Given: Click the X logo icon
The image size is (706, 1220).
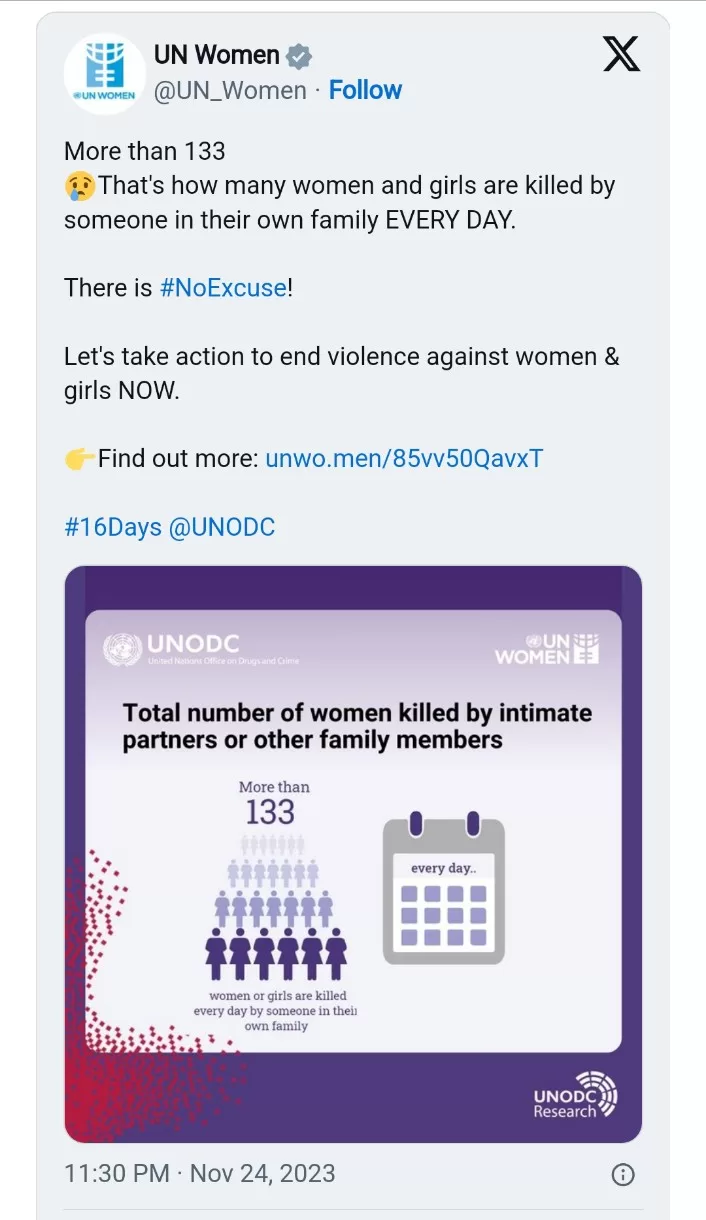Looking at the screenshot, I should pos(621,53).
